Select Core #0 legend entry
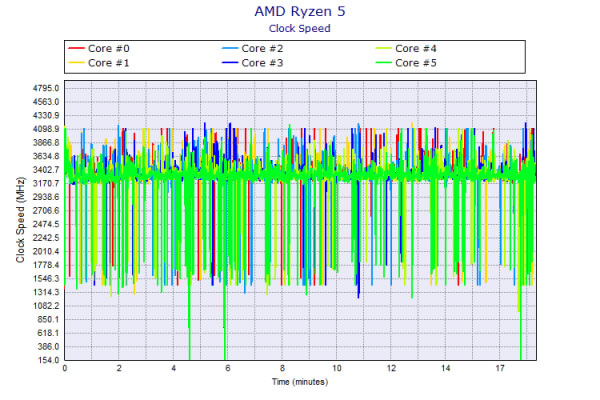This screenshot has width=600, height=400. tap(99, 49)
